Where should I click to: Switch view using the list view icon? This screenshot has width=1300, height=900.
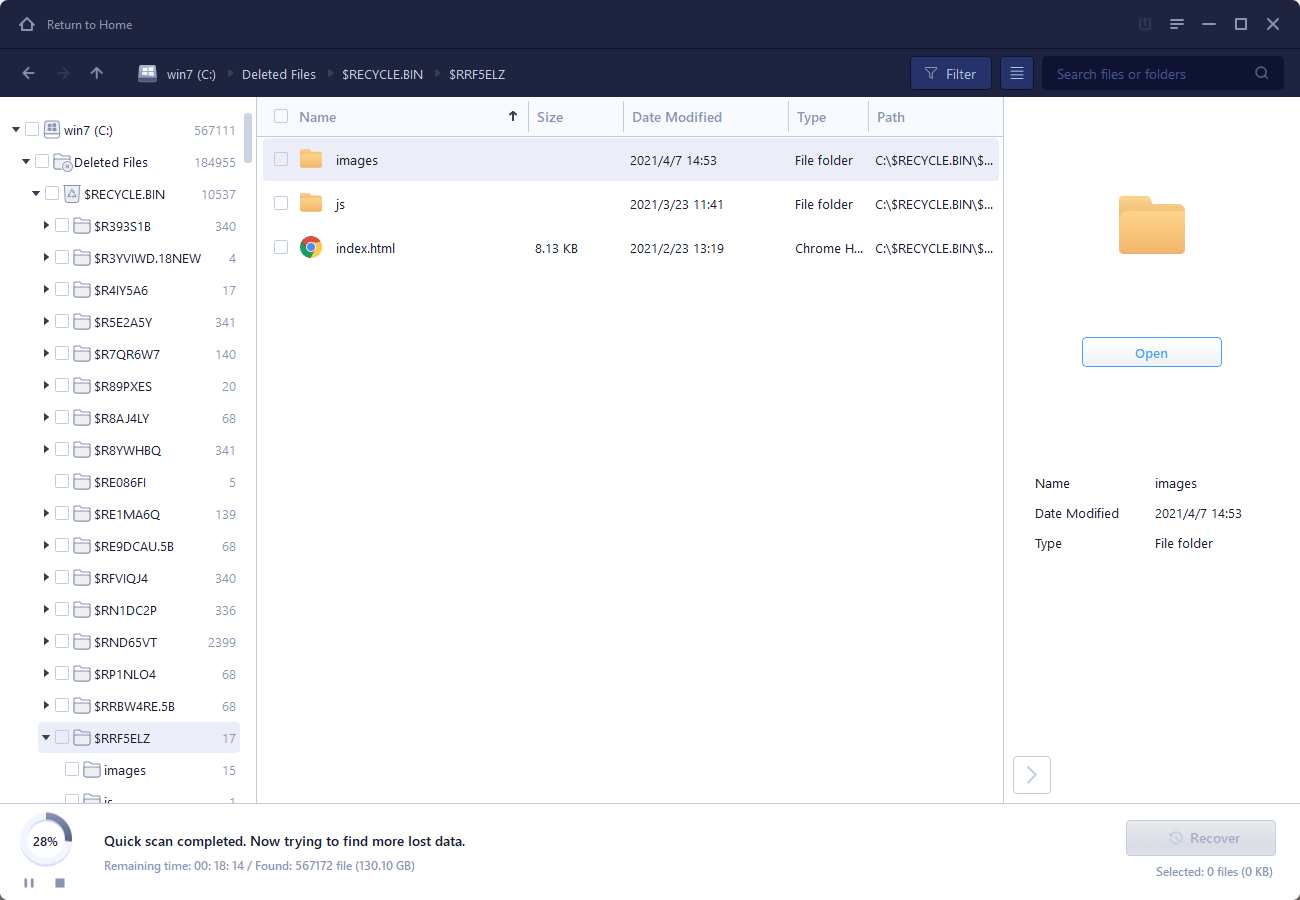(x=1017, y=73)
